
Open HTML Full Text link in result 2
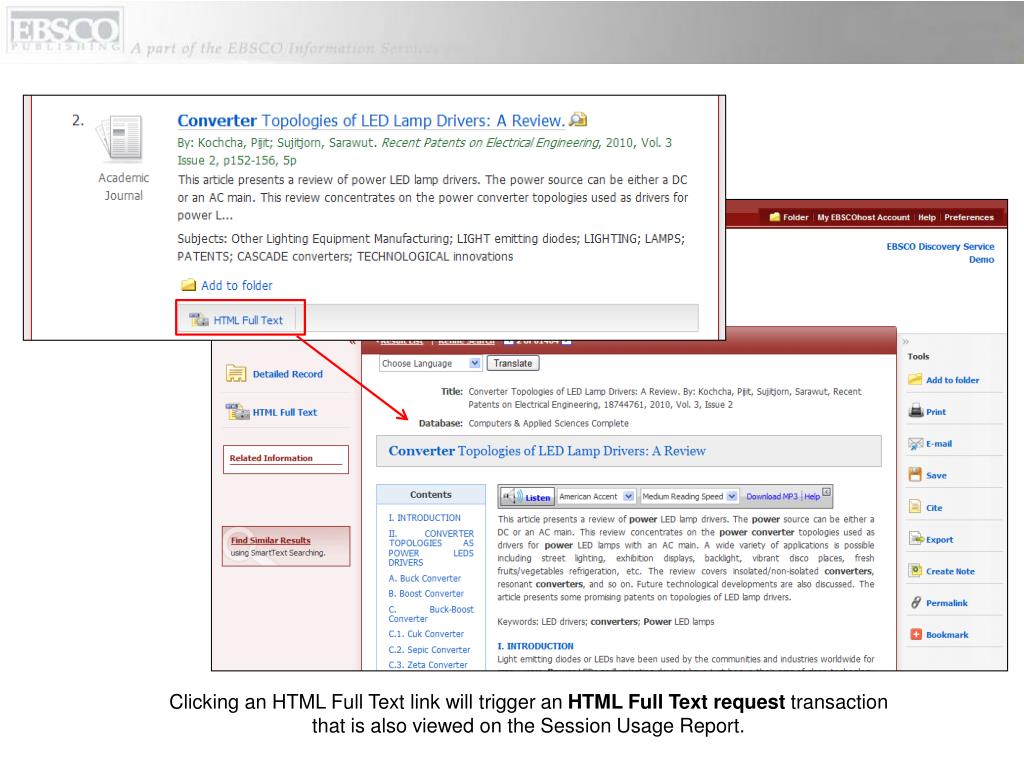point(248,320)
